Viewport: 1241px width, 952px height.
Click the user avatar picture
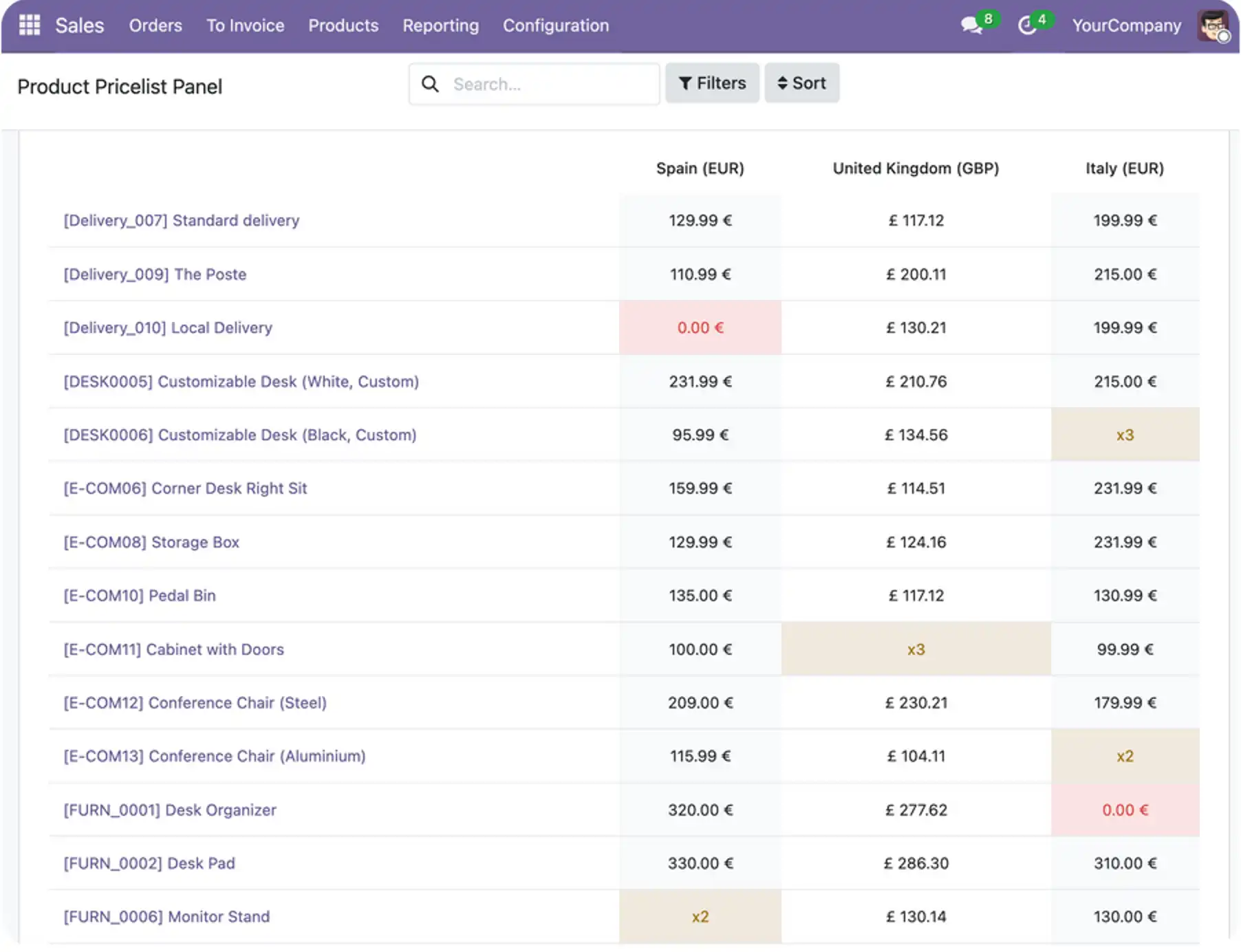tap(1213, 25)
